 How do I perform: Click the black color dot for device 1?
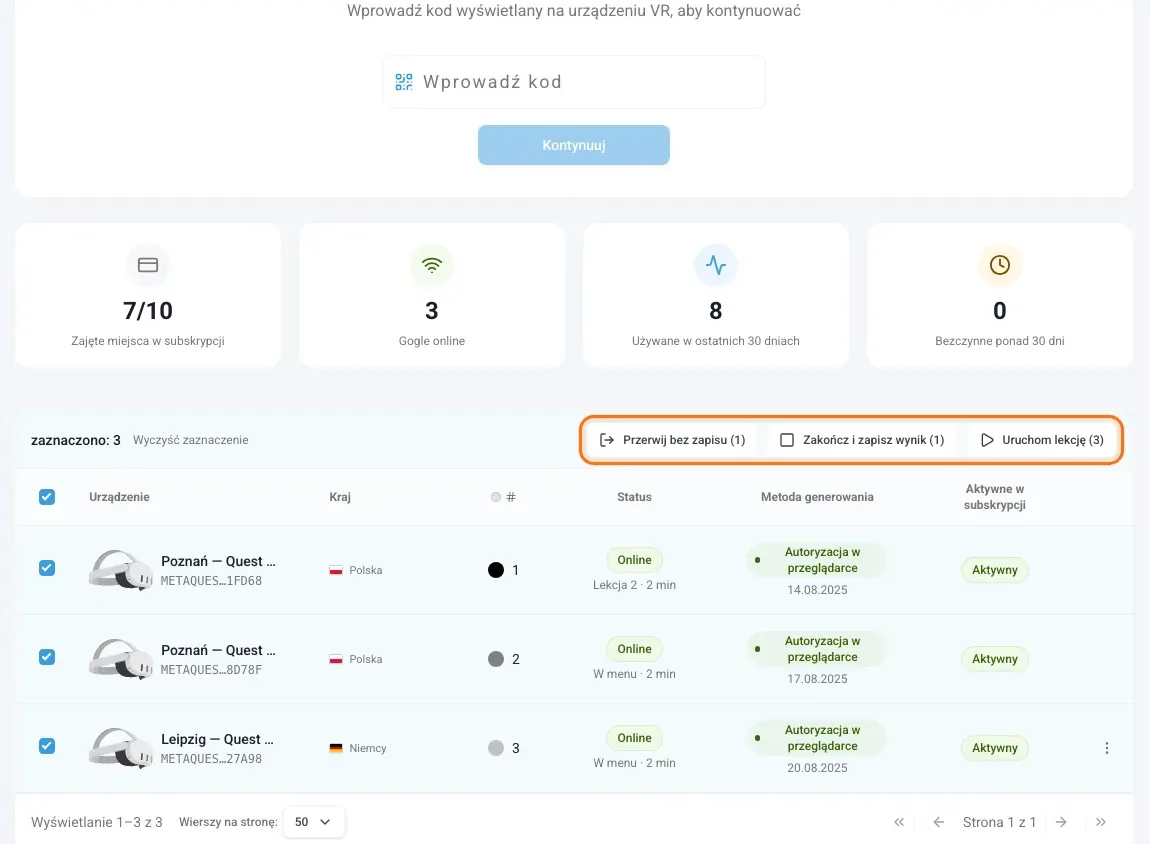pos(496,570)
